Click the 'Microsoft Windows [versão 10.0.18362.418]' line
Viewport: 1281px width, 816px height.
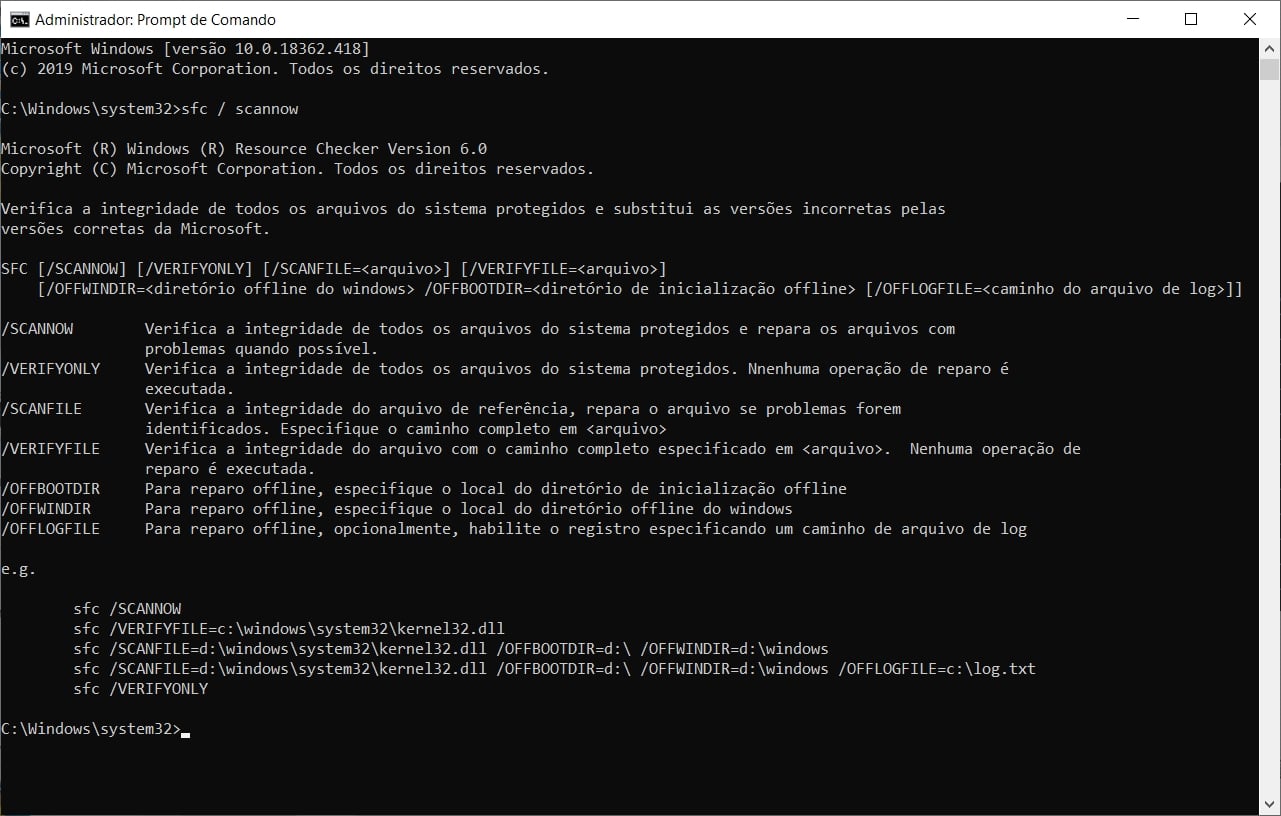185,48
